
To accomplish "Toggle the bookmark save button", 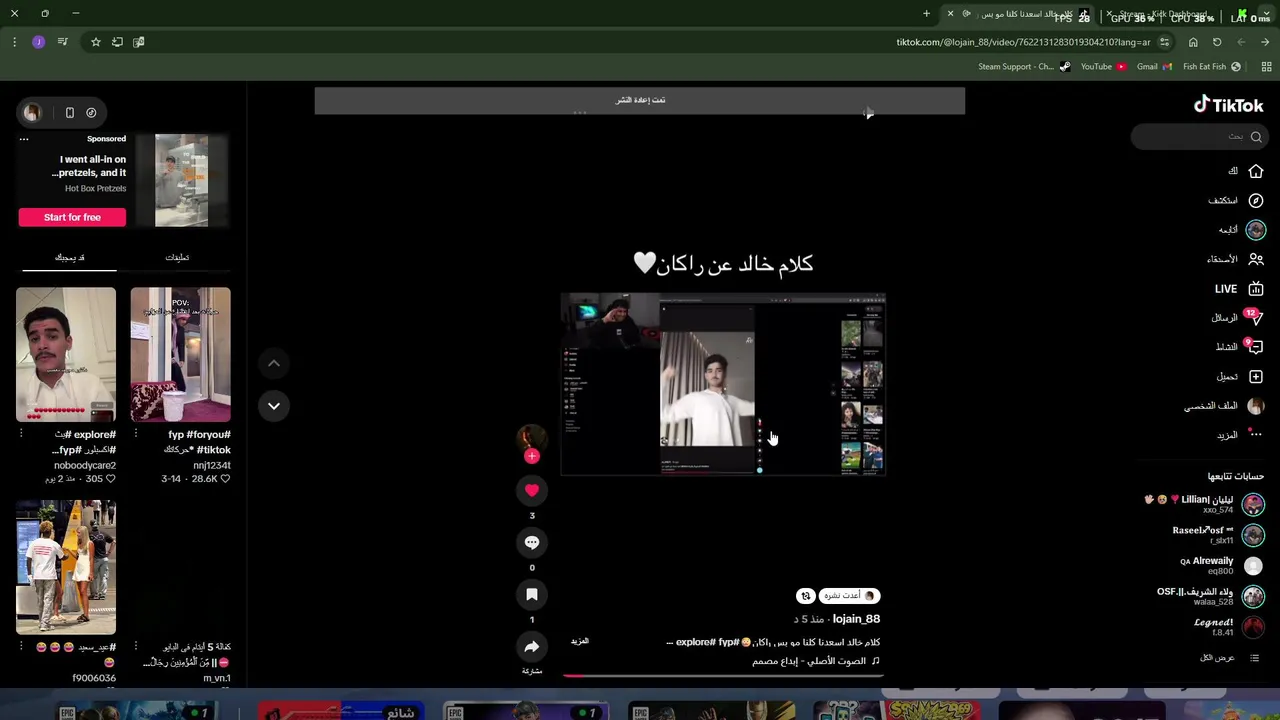I will pyautogui.click(x=532, y=594).
